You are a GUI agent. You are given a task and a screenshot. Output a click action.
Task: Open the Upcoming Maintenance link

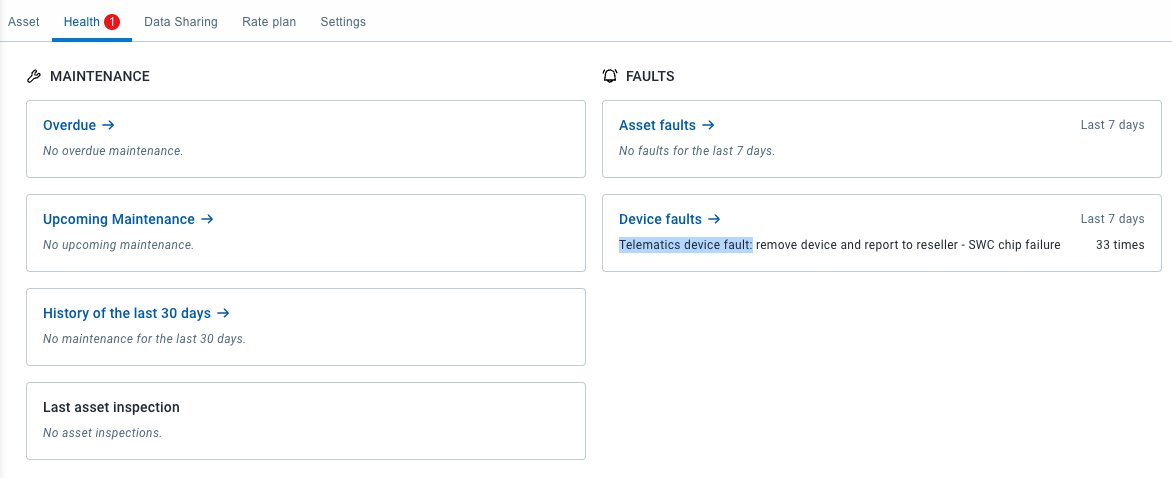[119, 219]
